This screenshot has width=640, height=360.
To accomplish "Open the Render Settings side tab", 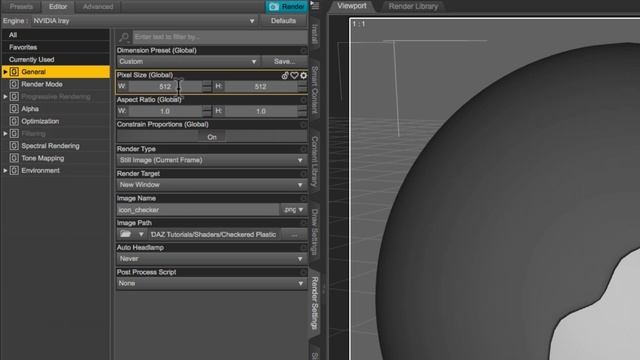I will click(315, 303).
